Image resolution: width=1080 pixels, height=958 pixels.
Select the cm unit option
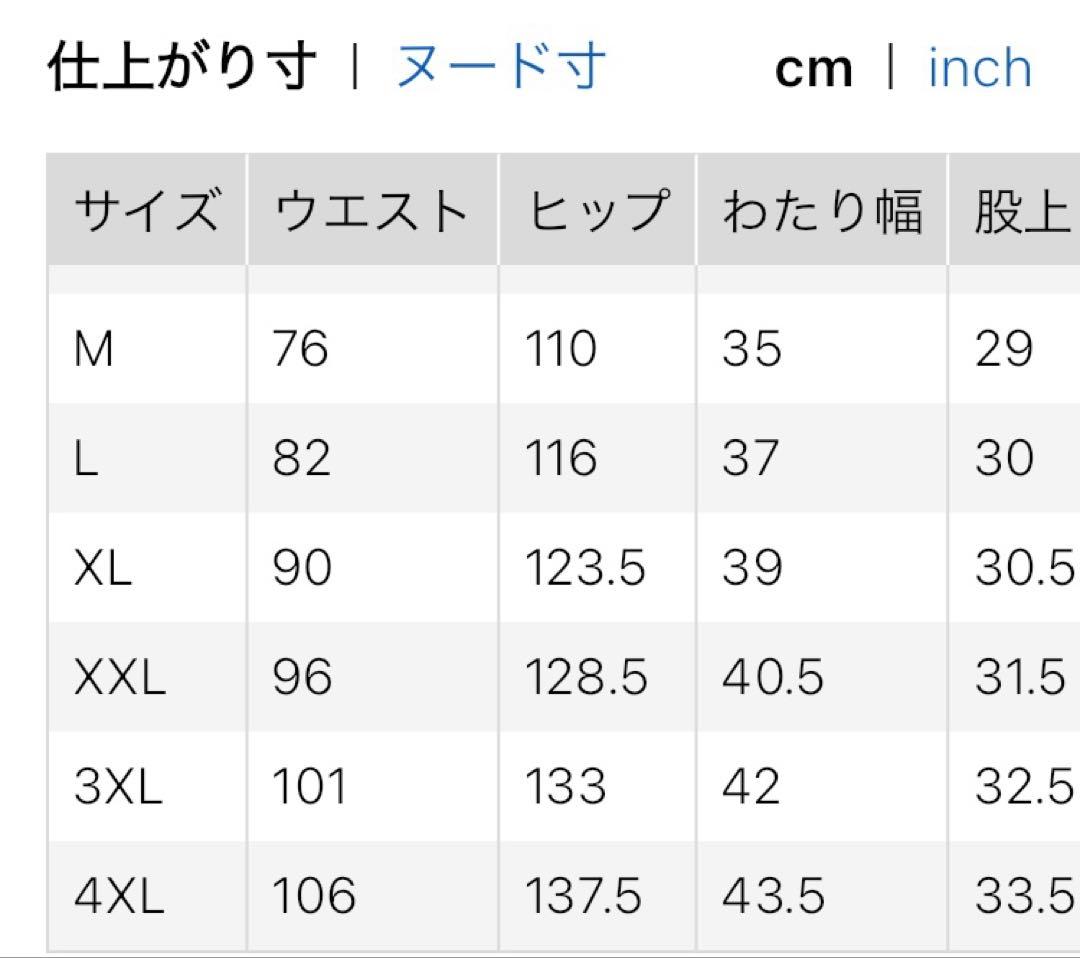point(814,69)
